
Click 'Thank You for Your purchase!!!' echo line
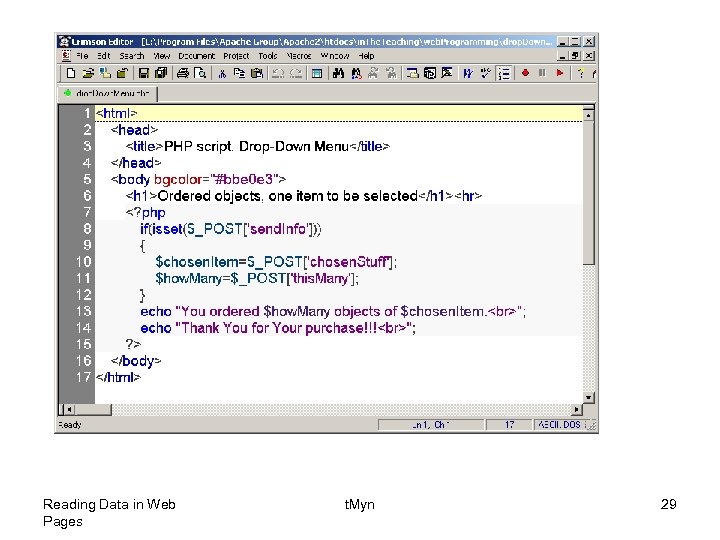click(x=278, y=328)
